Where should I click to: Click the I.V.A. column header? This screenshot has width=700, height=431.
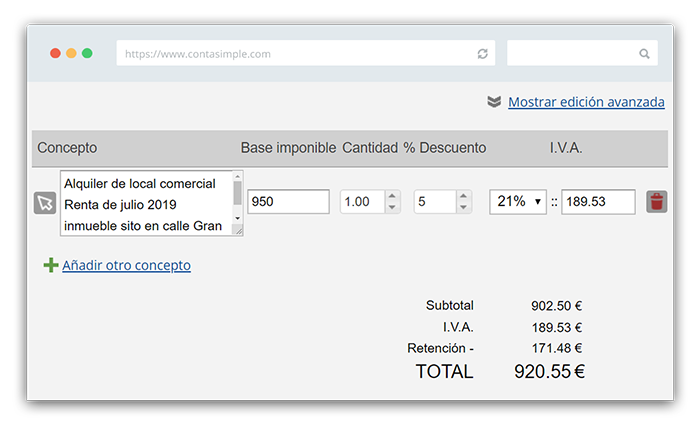pyautogui.click(x=566, y=148)
